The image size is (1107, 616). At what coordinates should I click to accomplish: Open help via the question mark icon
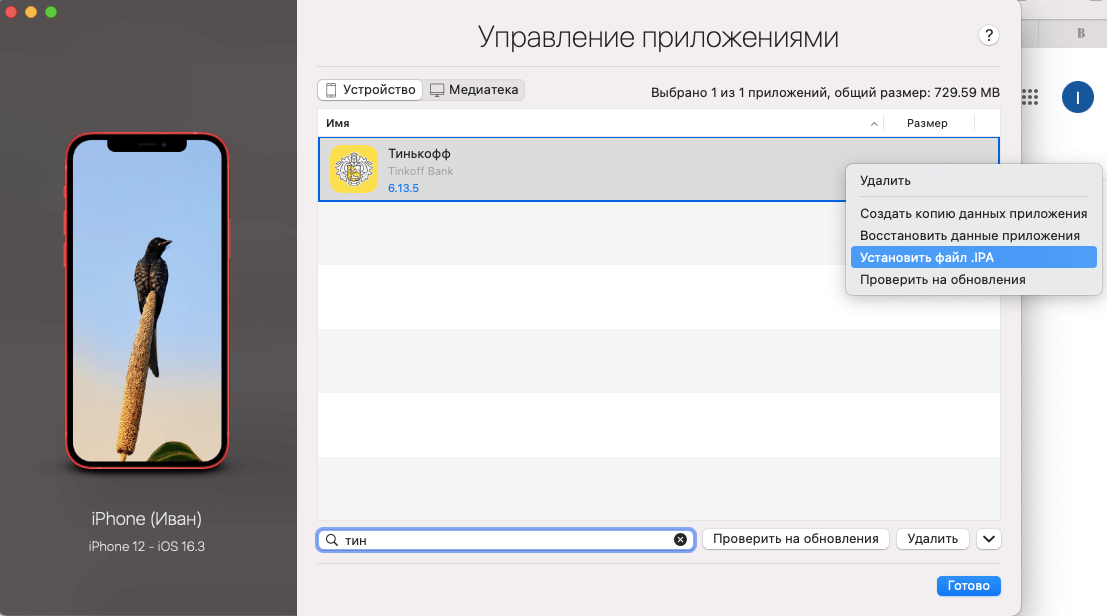989,35
